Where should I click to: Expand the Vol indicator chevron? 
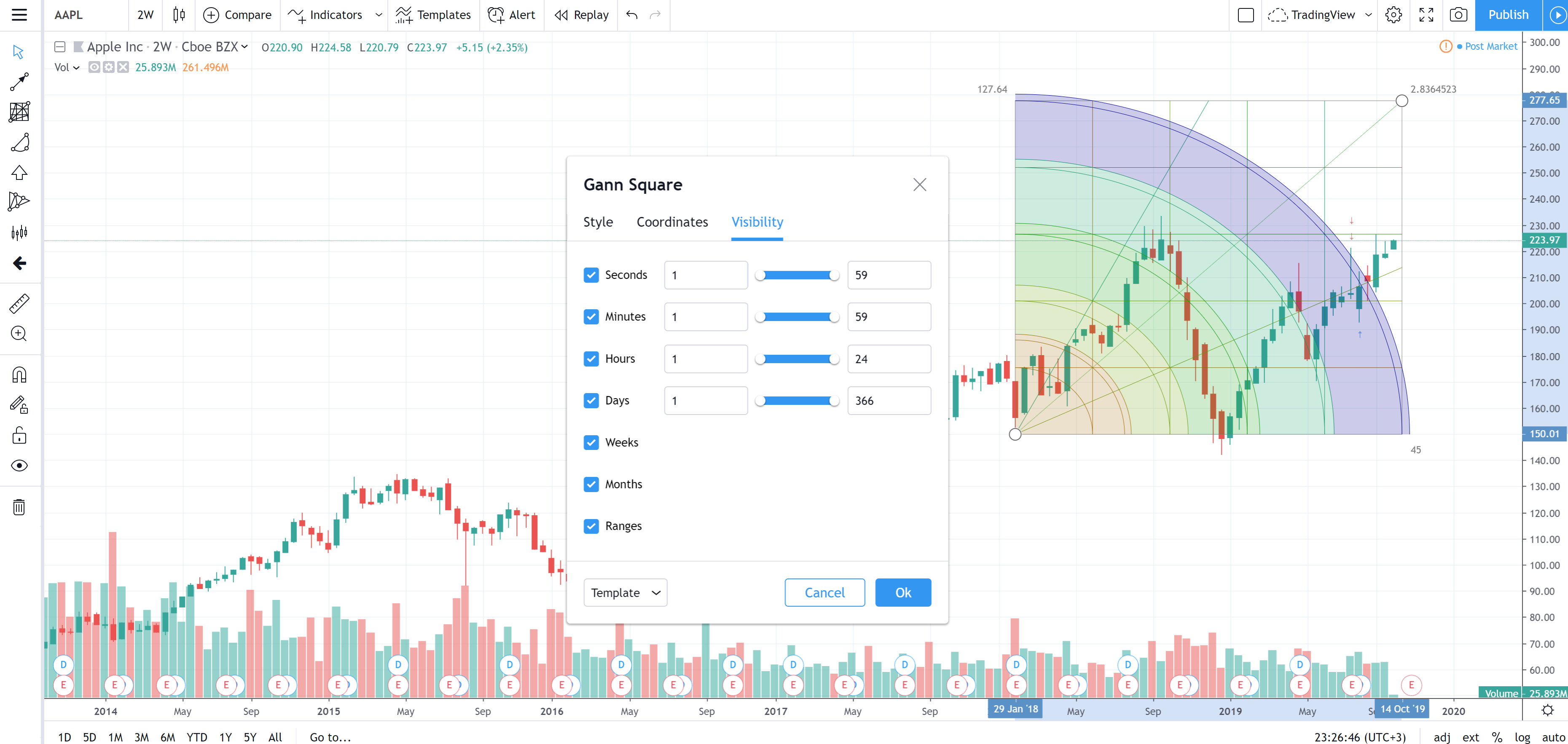76,67
